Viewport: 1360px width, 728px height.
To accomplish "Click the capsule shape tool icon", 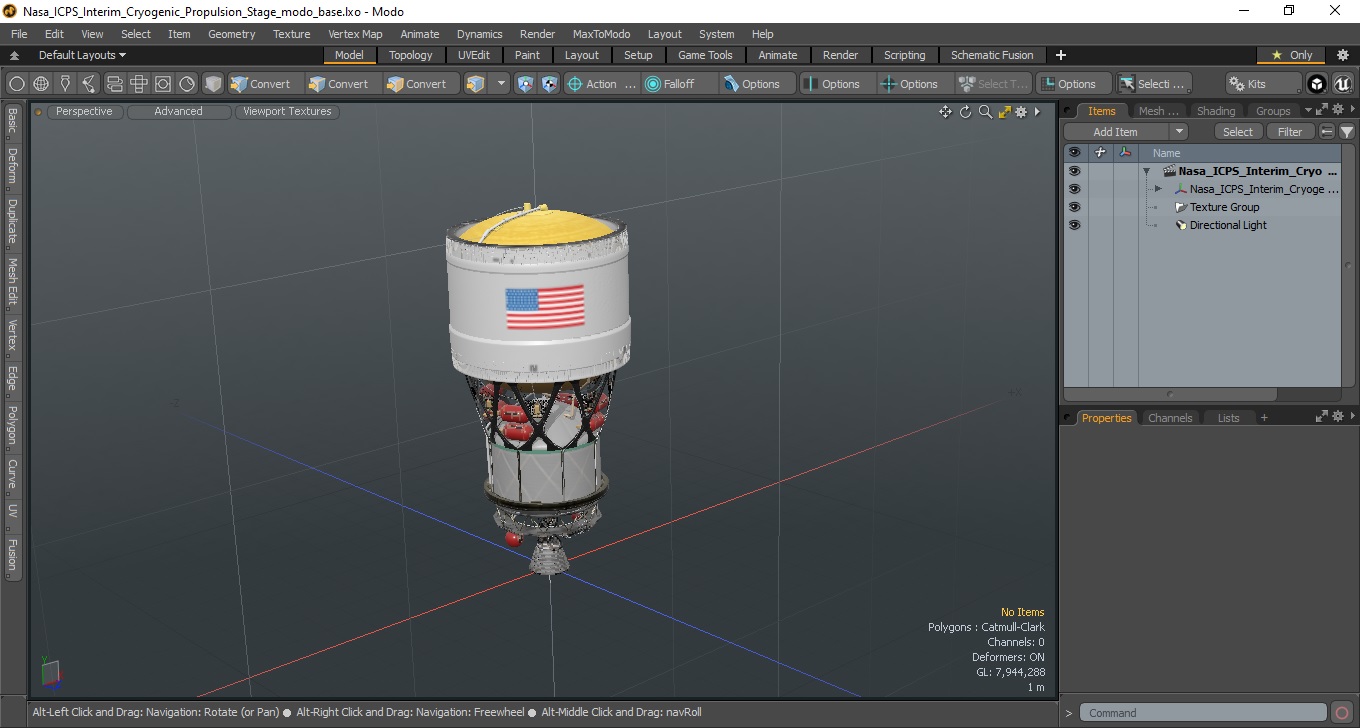I will [x=114, y=84].
